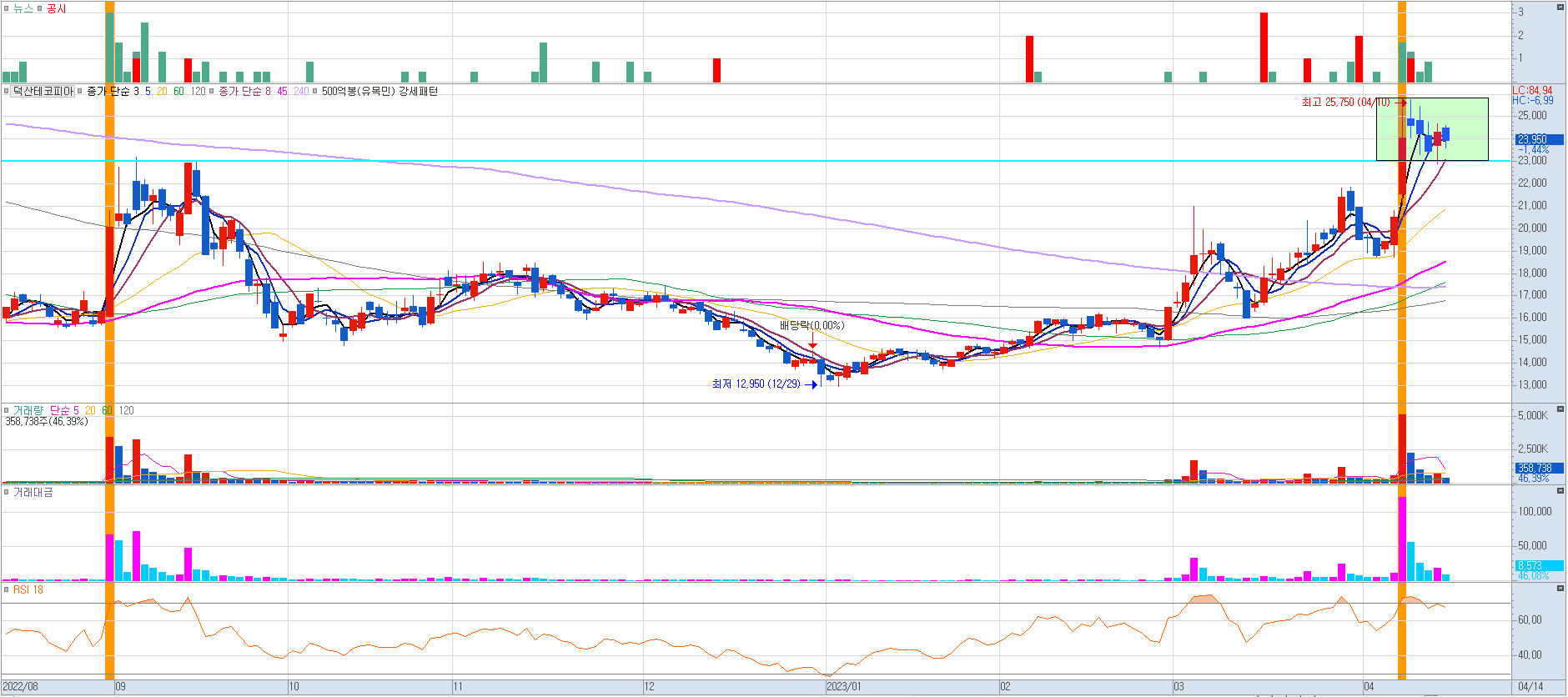1568x697 pixels.
Task: Click the 13,000 price axis label
Action: (1532, 385)
